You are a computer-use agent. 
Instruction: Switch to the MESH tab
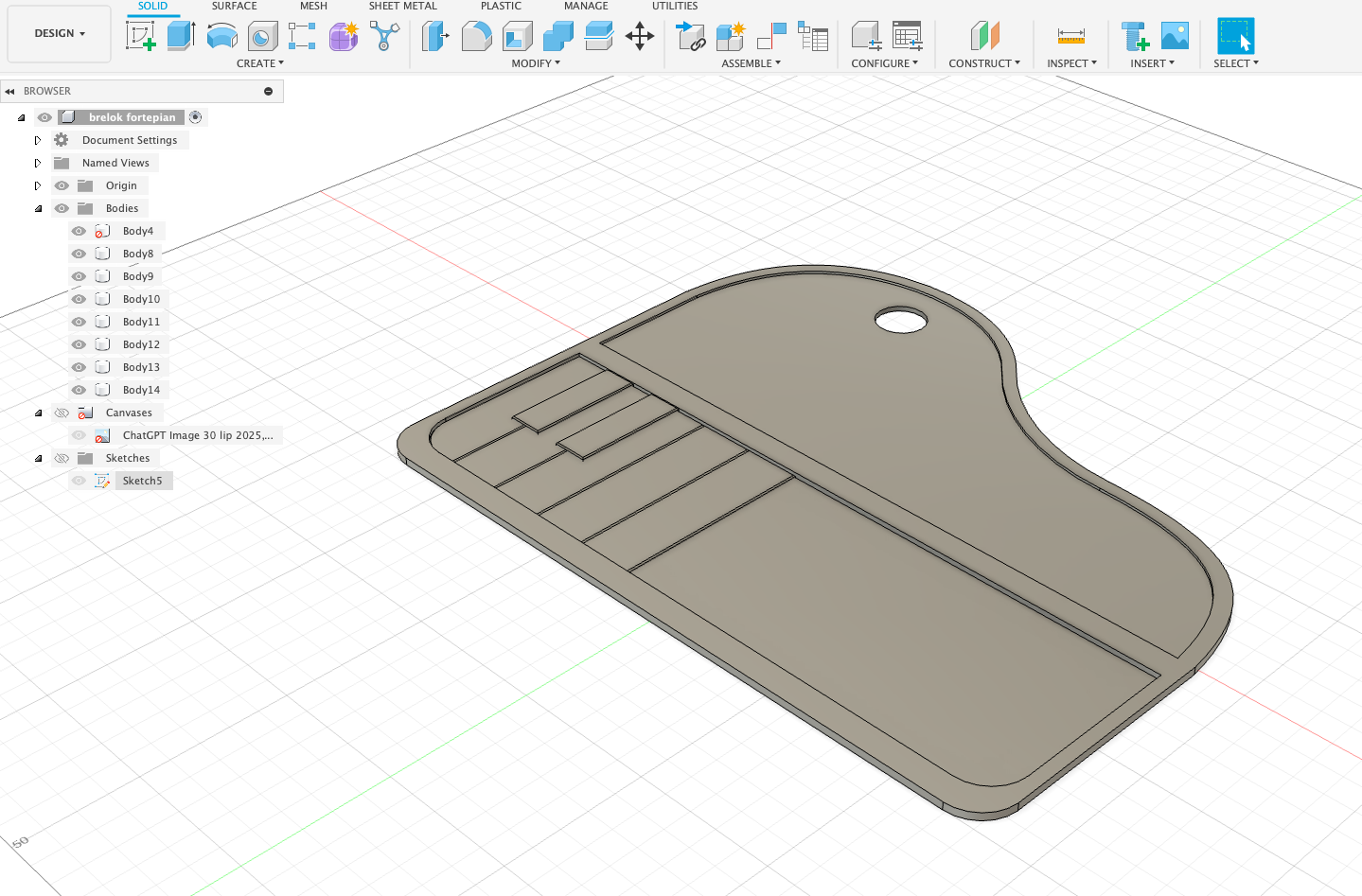pos(313,6)
